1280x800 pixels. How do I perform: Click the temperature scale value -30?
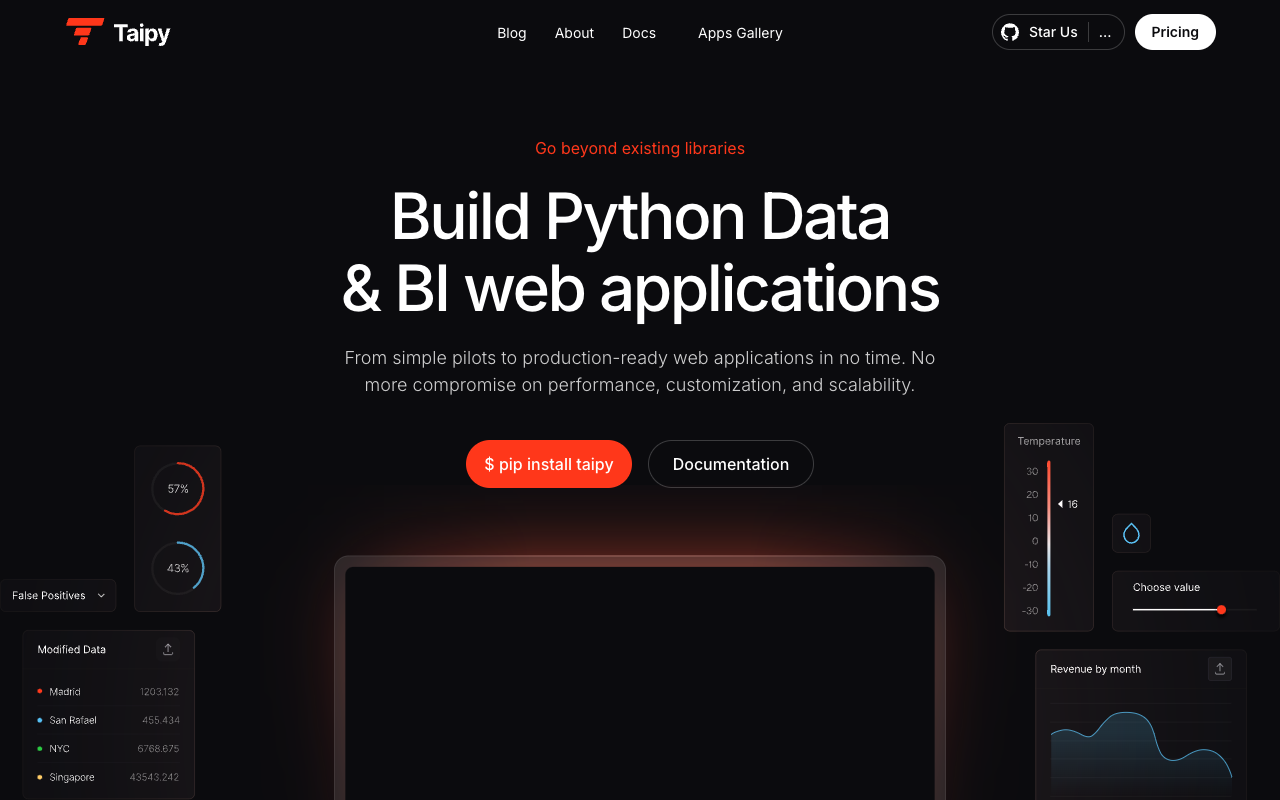1030,611
